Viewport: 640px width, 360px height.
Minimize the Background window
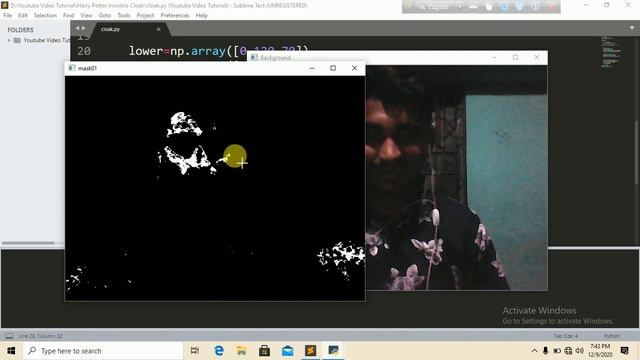click(x=494, y=58)
